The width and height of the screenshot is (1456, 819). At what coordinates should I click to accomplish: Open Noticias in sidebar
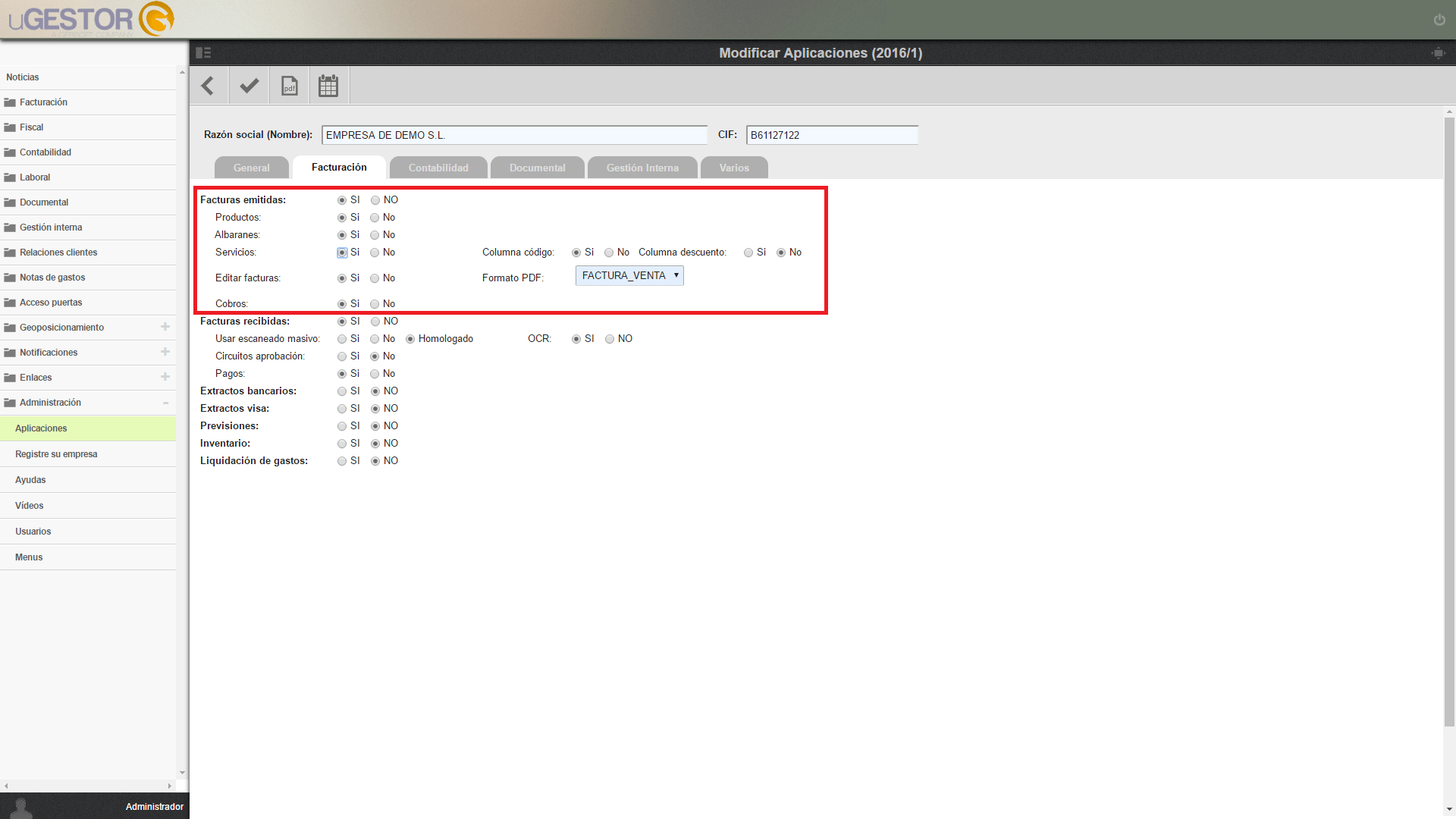coord(88,77)
